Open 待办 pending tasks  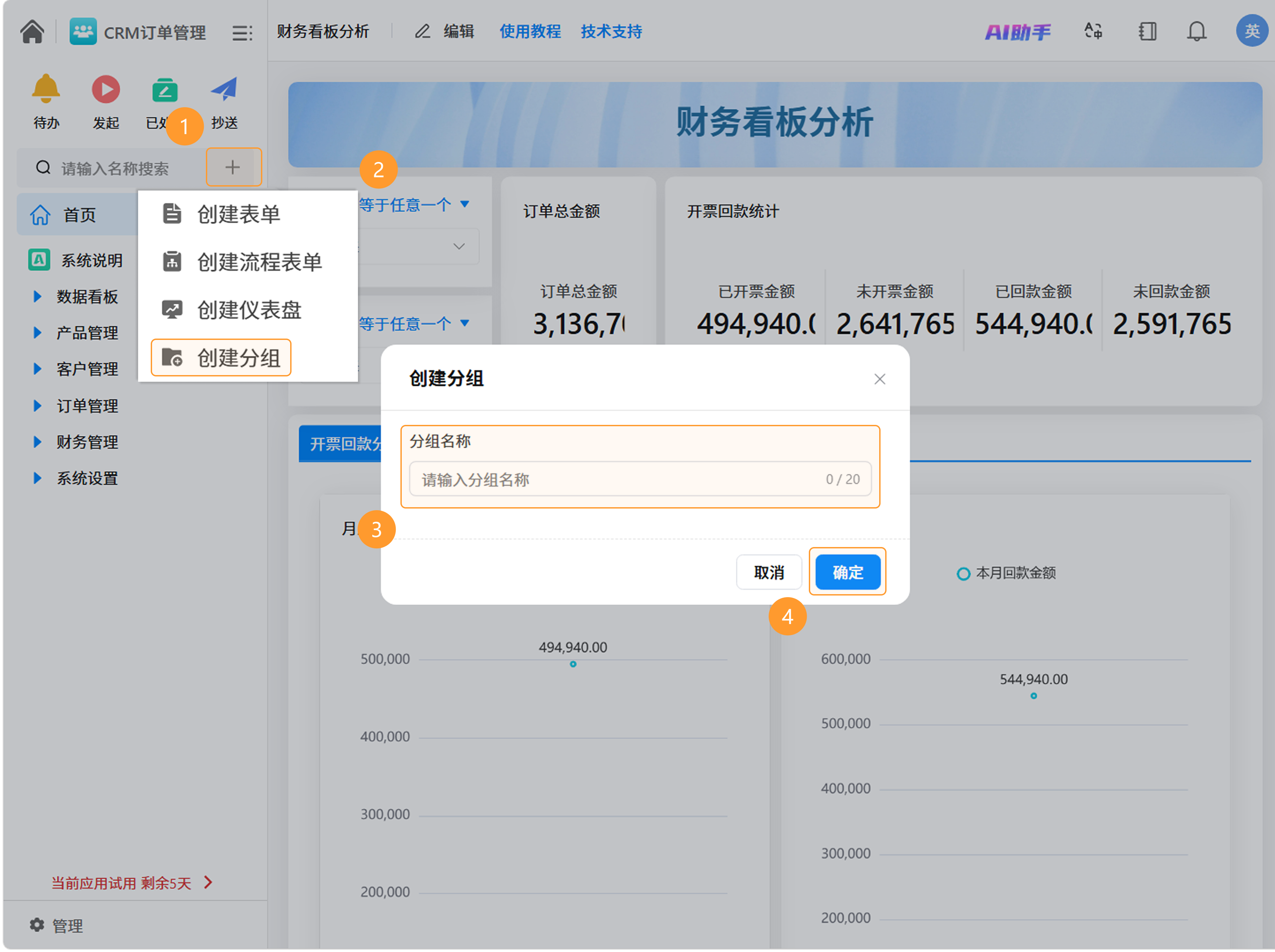(46, 102)
